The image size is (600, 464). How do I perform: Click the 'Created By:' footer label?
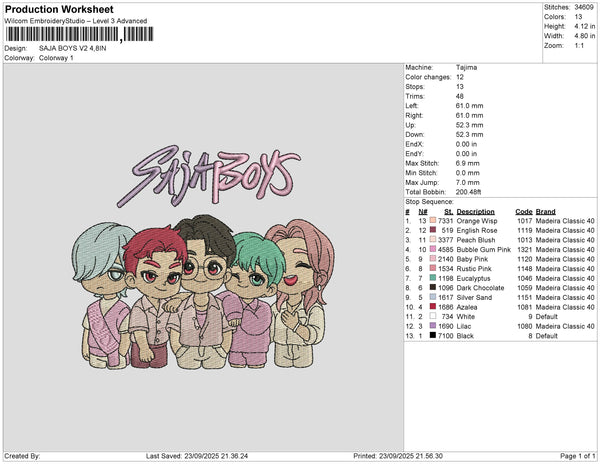(x=22, y=456)
